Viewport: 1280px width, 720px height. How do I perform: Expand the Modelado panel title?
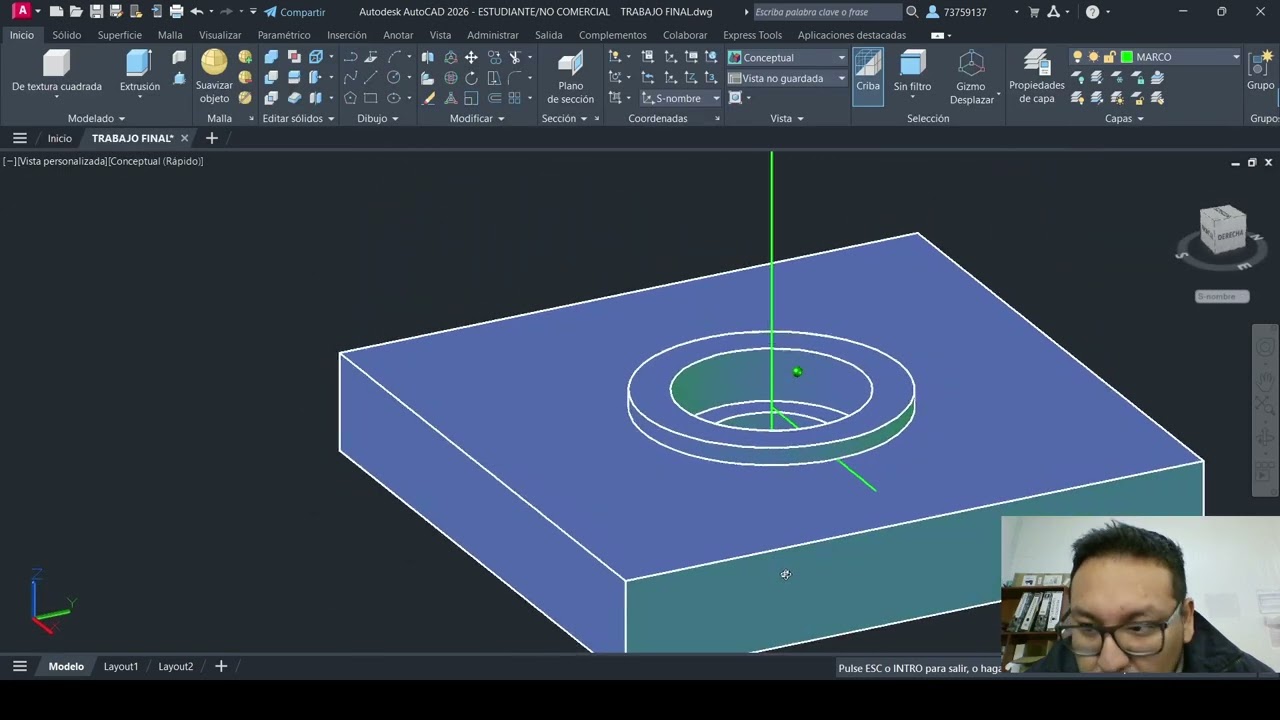[x=96, y=118]
